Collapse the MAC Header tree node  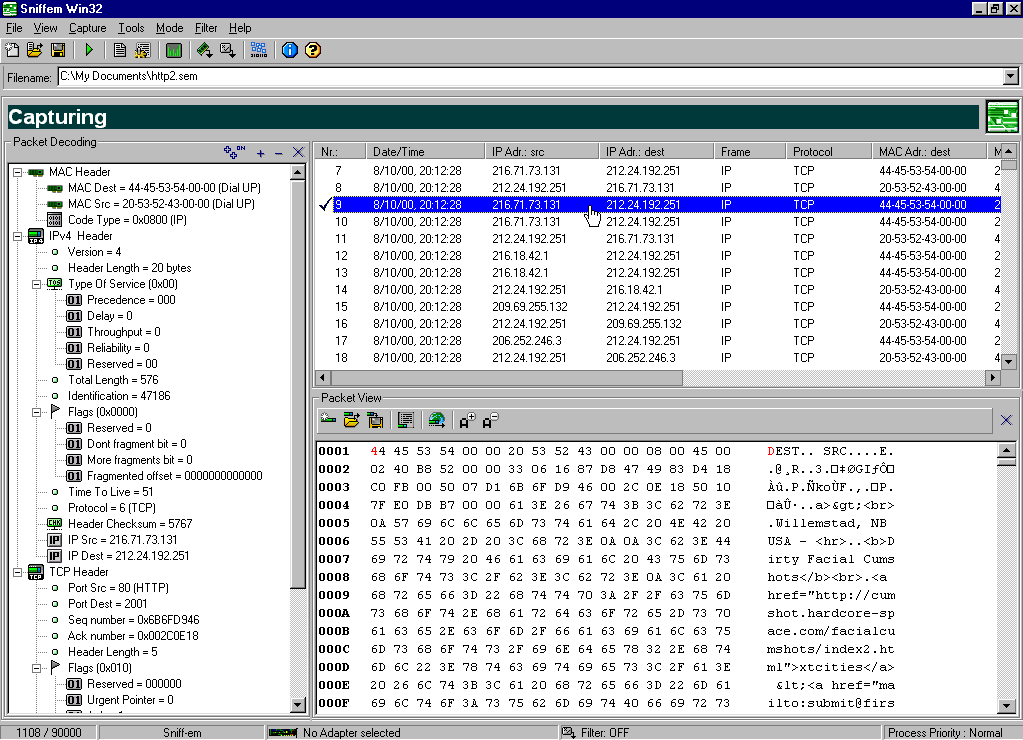pyautogui.click(x=19, y=172)
